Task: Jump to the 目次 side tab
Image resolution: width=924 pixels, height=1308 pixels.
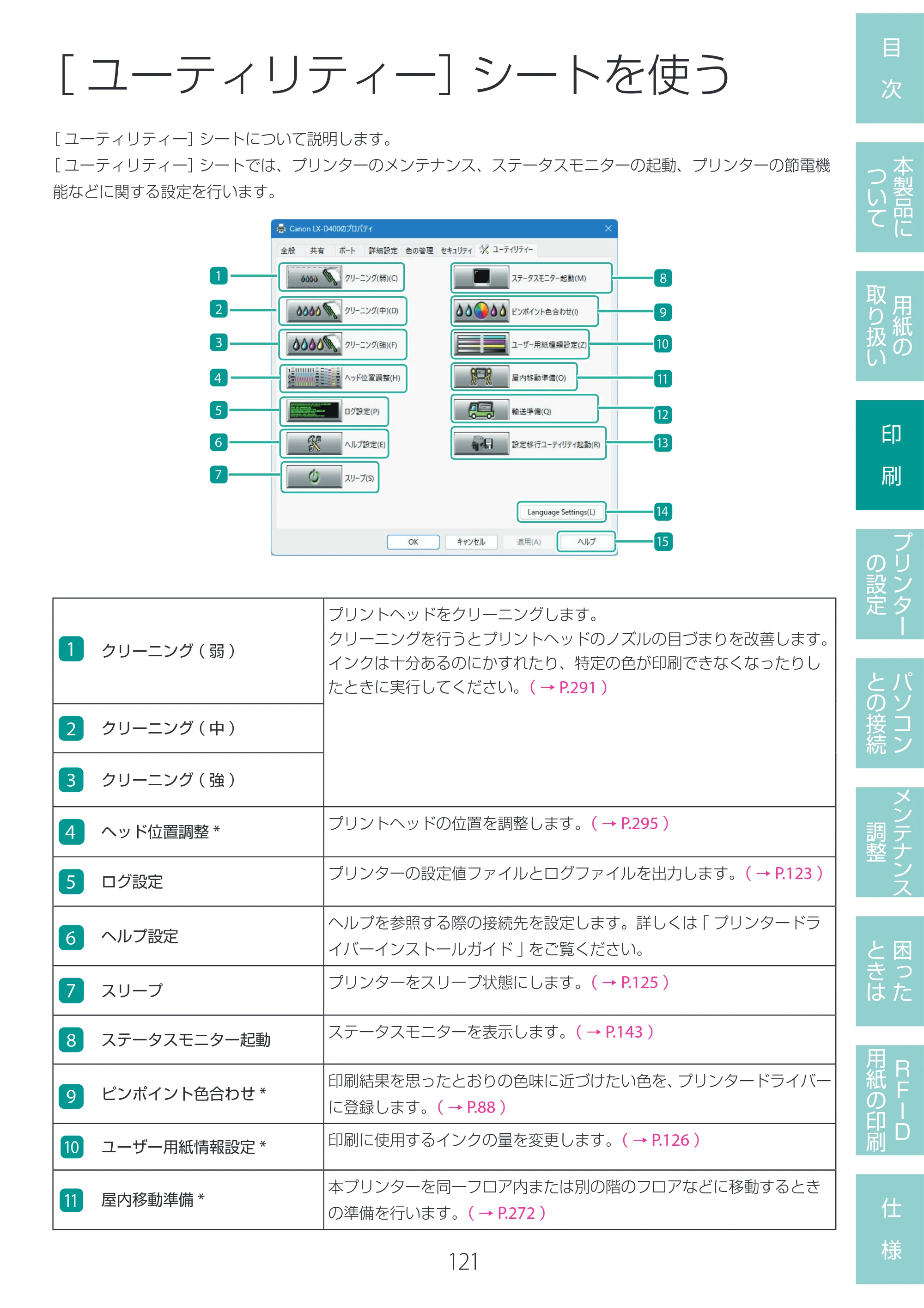Action: [x=890, y=68]
